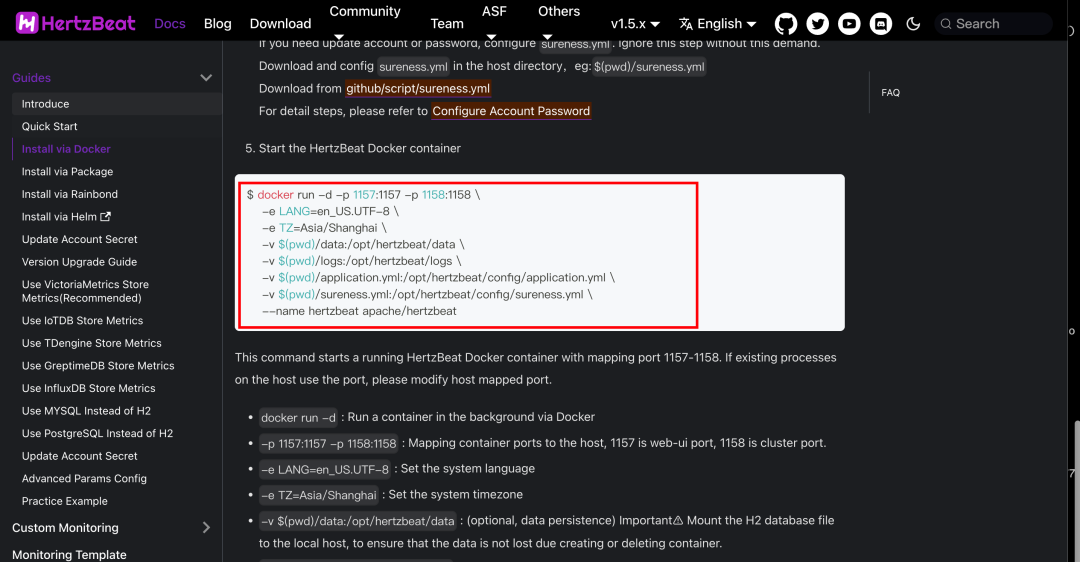
Task: Click inline code '-v $(pwd)/data:/opt/hertzbeat/data'
Action: (357, 521)
